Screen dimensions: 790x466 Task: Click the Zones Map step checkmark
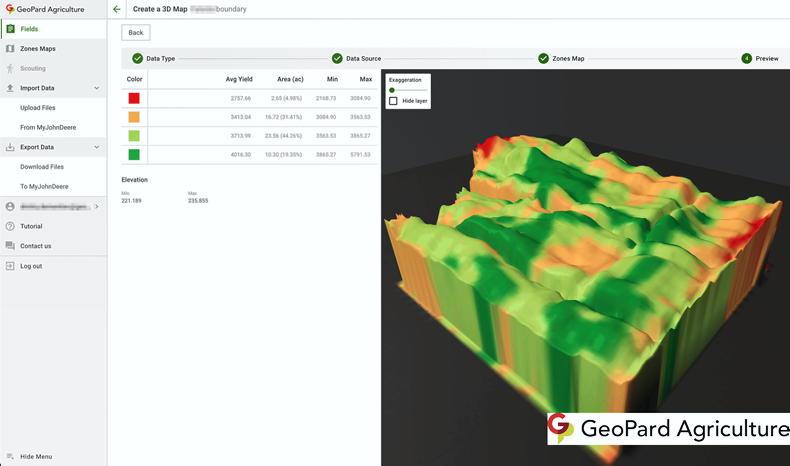pyautogui.click(x=543, y=58)
